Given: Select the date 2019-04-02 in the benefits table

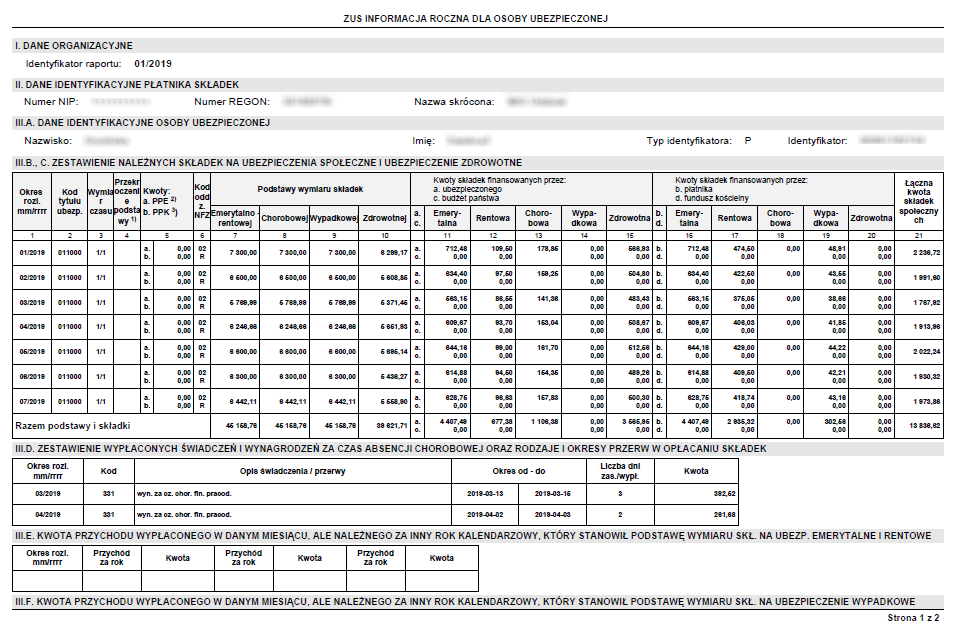Looking at the screenshot, I should click(x=485, y=515).
